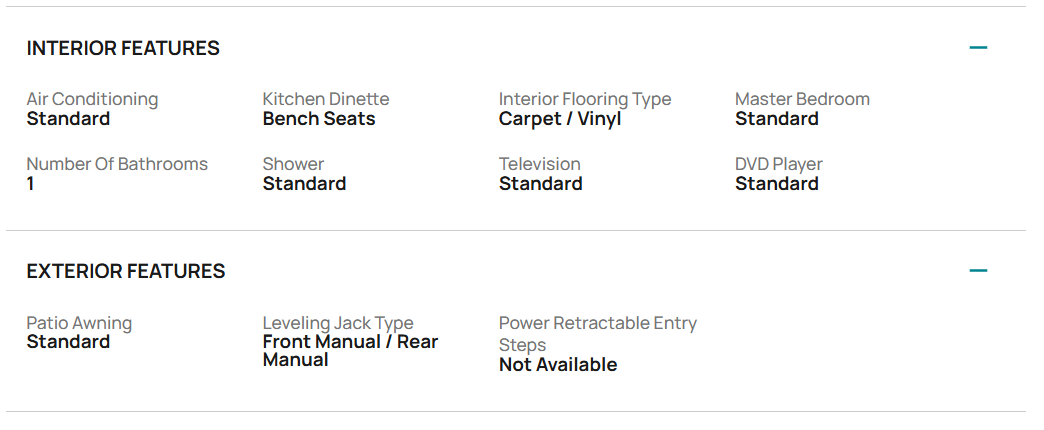Click the Exterior Features heading
This screenshot has width=1044, height=430.
[126, 271]
